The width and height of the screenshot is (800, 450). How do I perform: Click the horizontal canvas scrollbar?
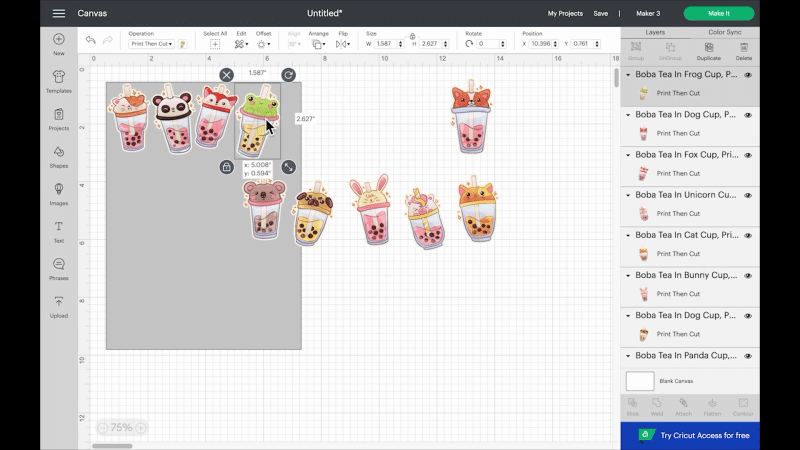[x=112, y=446]
